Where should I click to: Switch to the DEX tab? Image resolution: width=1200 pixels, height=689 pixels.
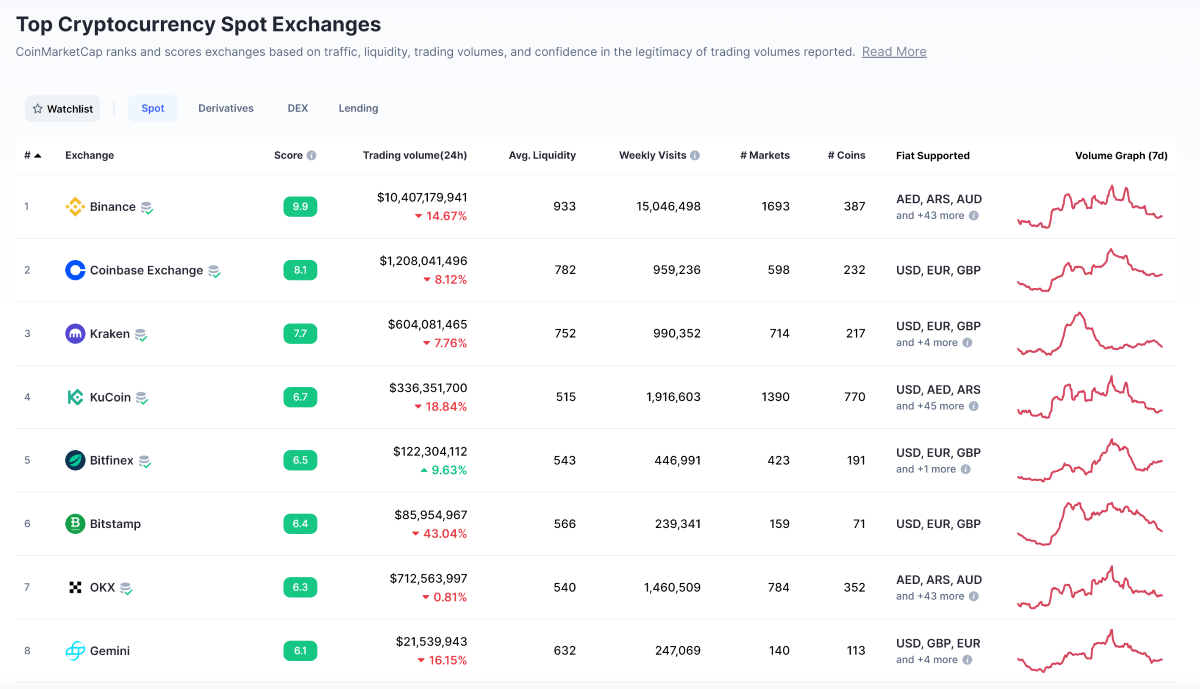(298, 108)
